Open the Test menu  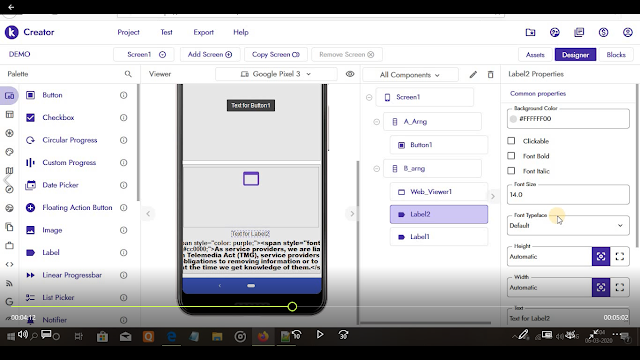[x=166, y=32]
